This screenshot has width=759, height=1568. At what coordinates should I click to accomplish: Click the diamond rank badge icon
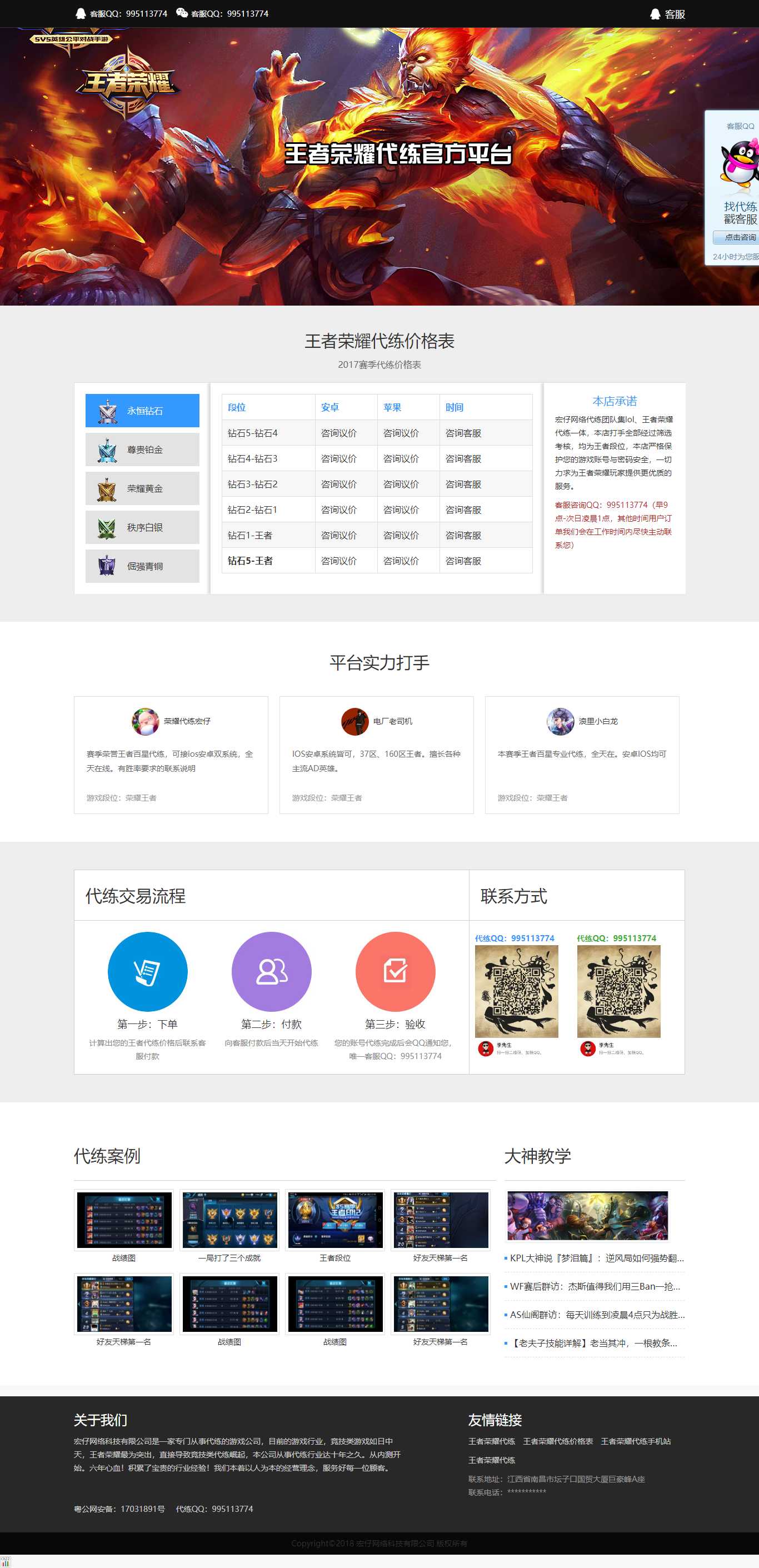tap(107, 412)
